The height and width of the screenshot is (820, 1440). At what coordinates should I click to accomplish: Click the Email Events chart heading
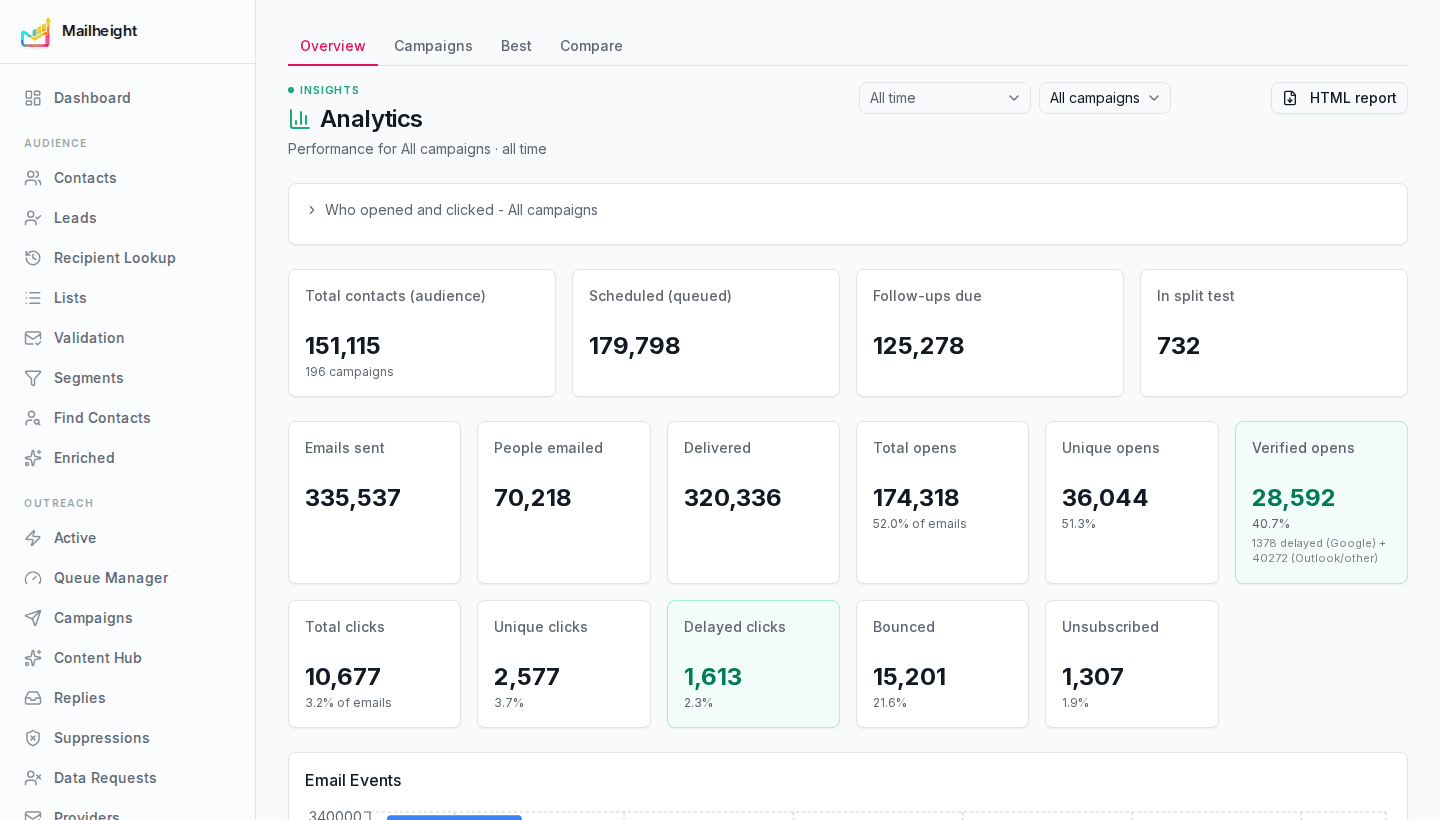coord(353,780)
